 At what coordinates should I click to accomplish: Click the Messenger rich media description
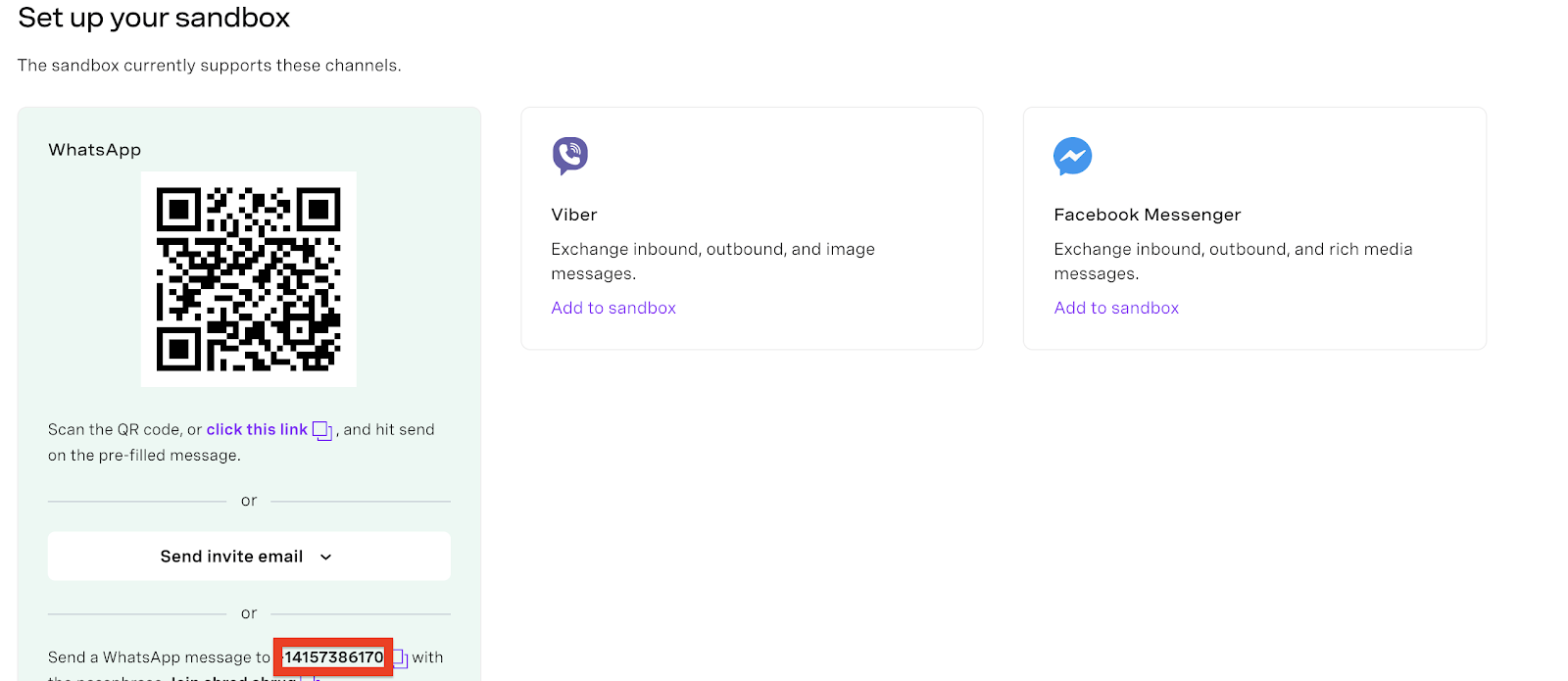point(1233,262)
